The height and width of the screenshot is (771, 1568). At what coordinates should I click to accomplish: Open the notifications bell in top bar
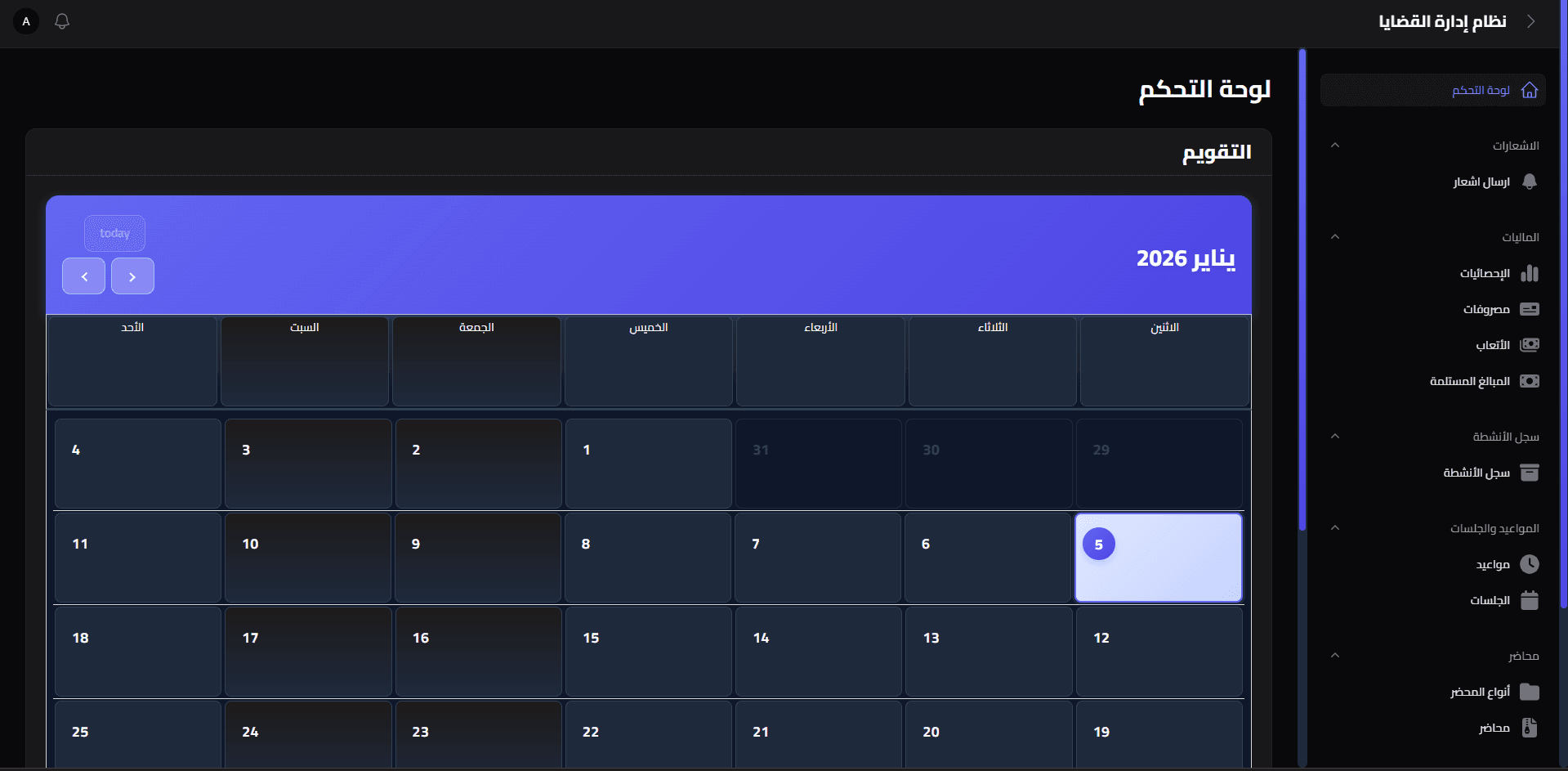[x=62, y=21]
